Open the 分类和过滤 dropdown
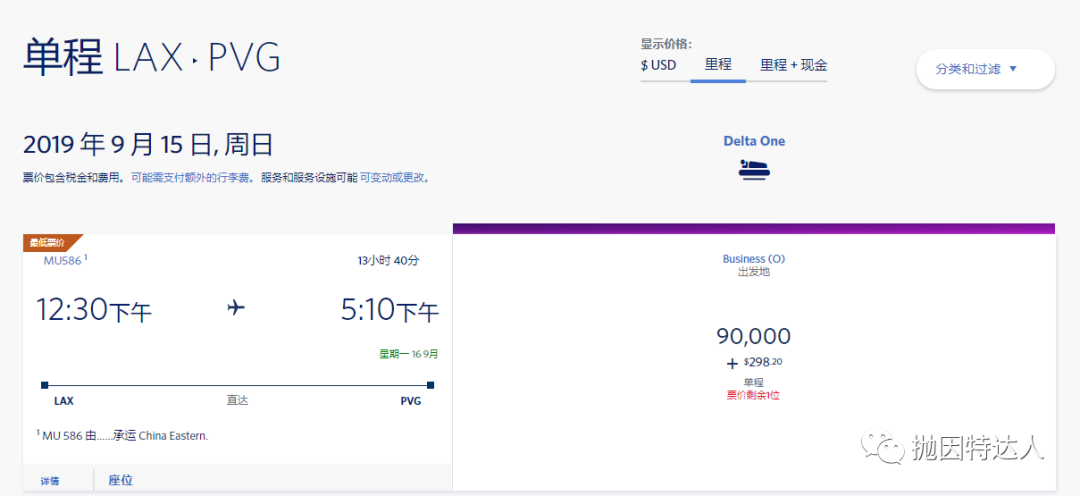 tap(985, 69)
